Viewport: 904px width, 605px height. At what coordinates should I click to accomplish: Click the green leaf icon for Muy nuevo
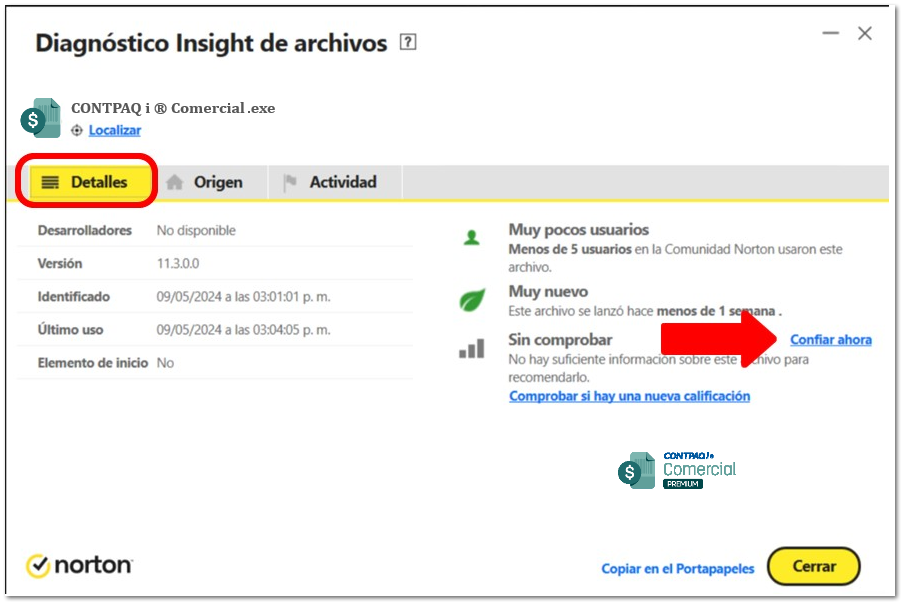click(472, 300)
